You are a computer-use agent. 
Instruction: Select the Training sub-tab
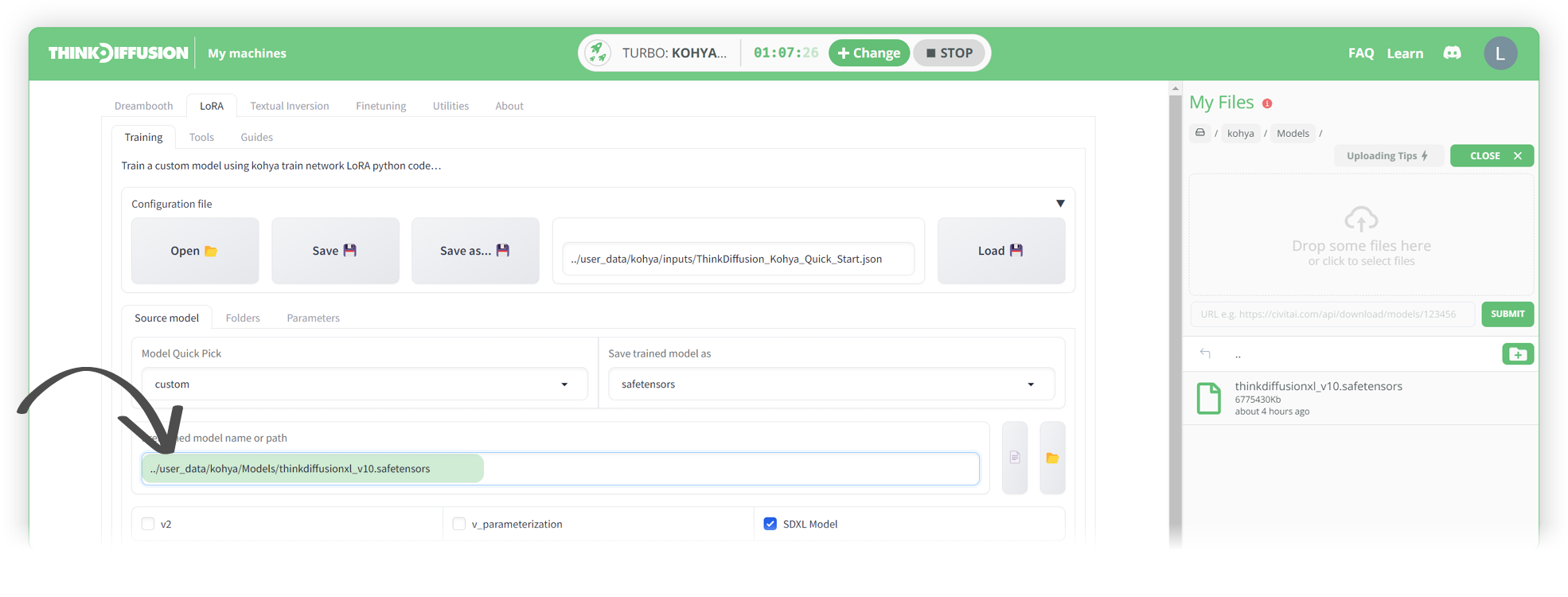click(143, 137)
